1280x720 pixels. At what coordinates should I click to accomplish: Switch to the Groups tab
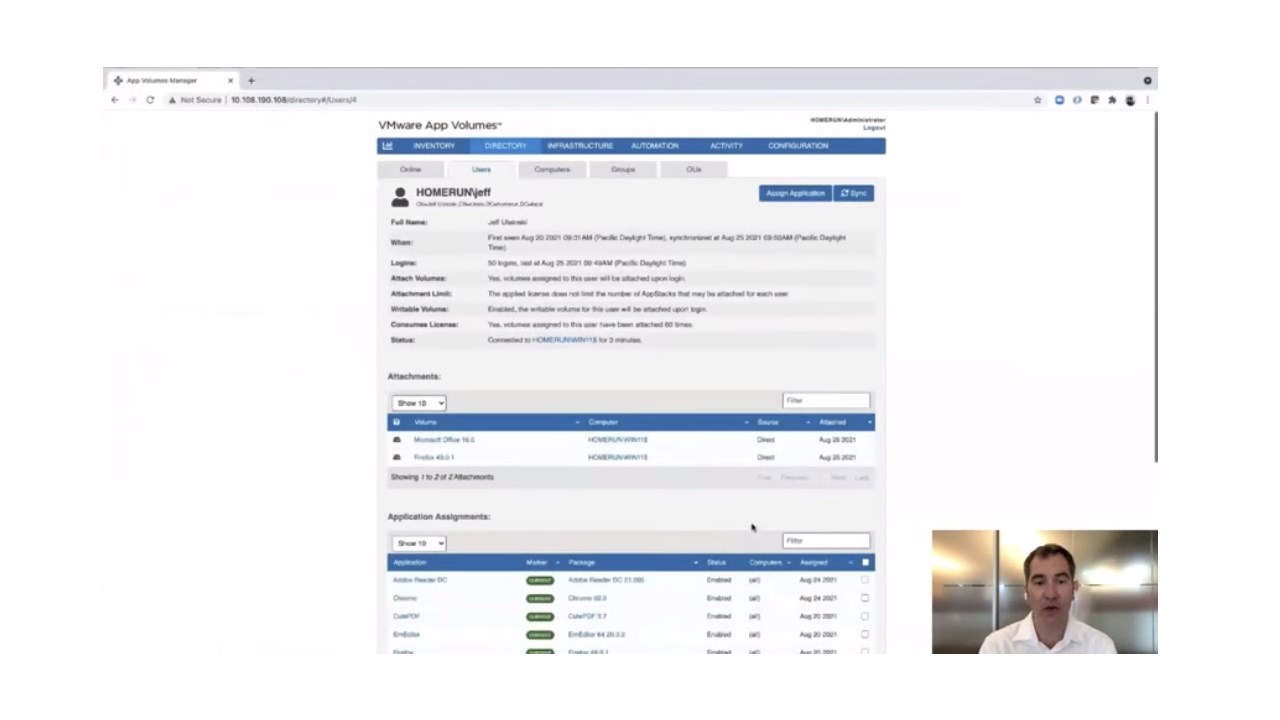point(623,170)
